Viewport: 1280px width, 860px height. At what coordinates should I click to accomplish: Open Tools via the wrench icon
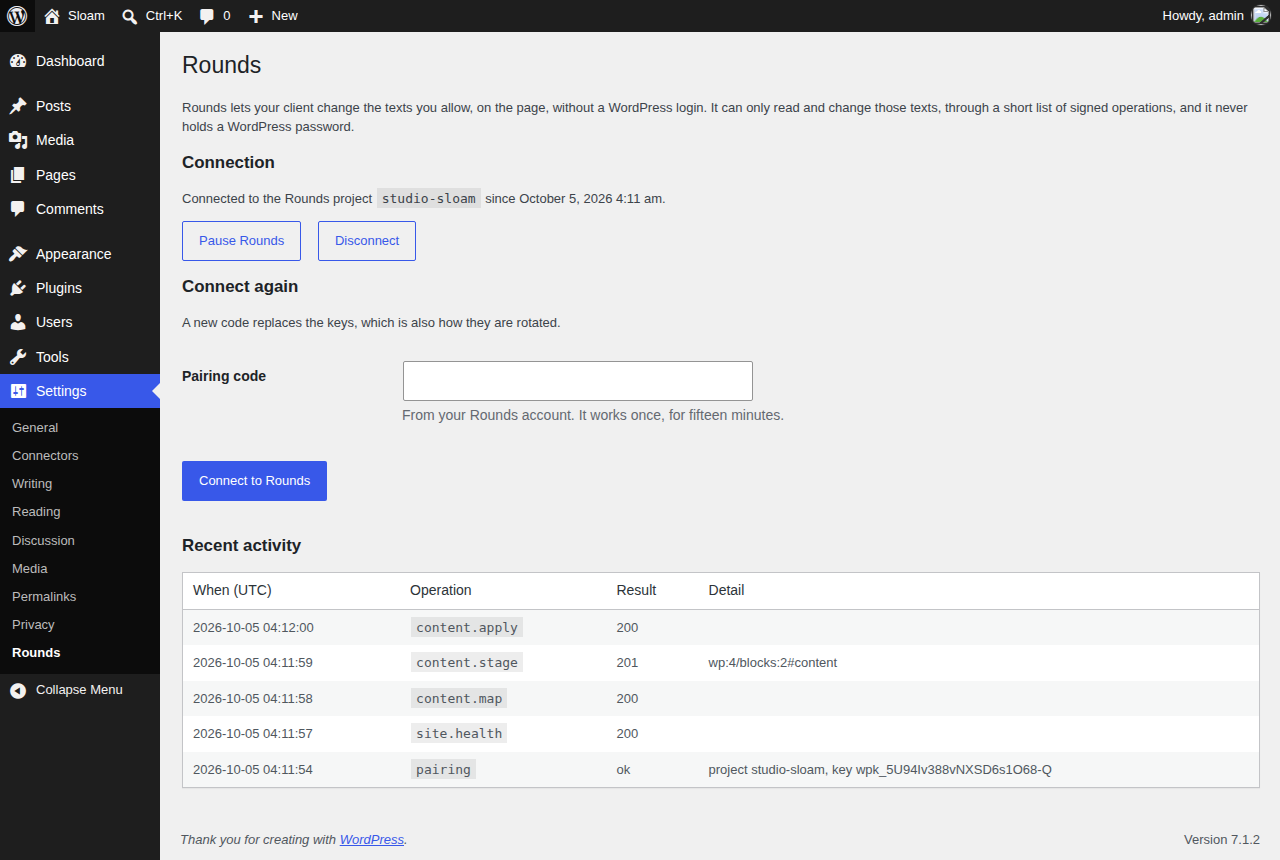(18, 357)
